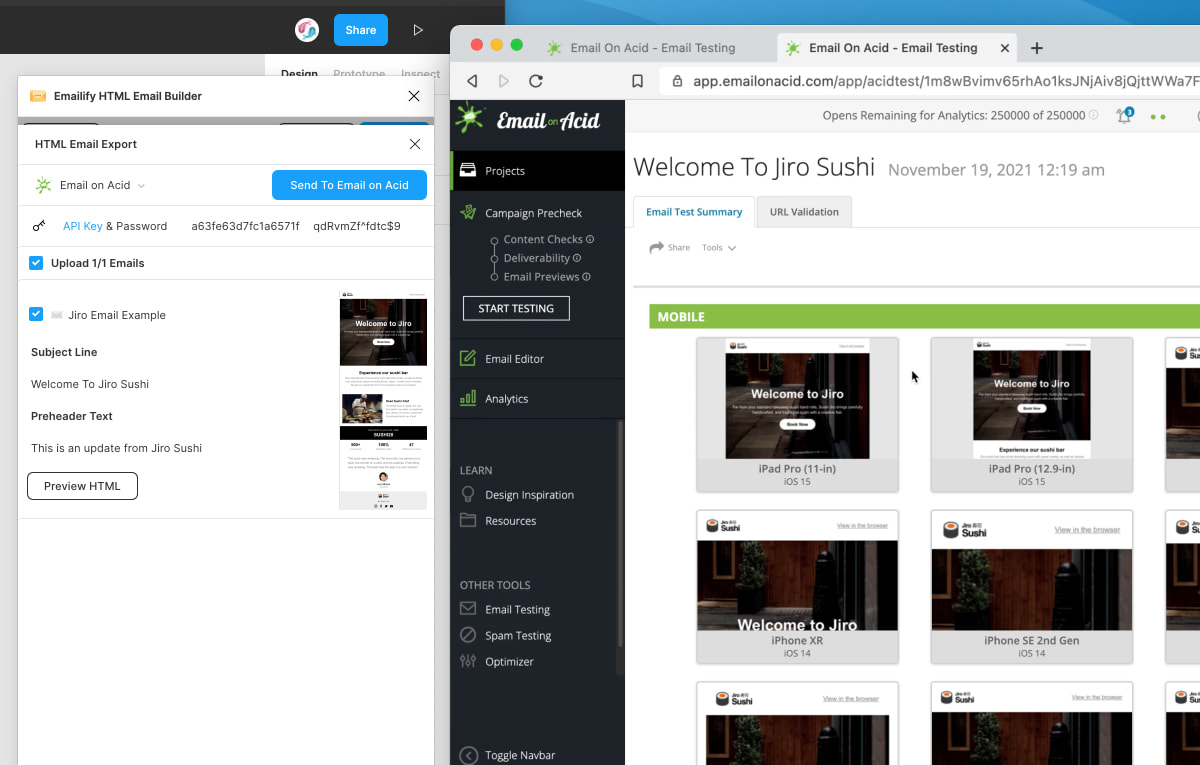Click the notifications bell icon
Screen dimensions: 1200x765
click(1124, 115)
